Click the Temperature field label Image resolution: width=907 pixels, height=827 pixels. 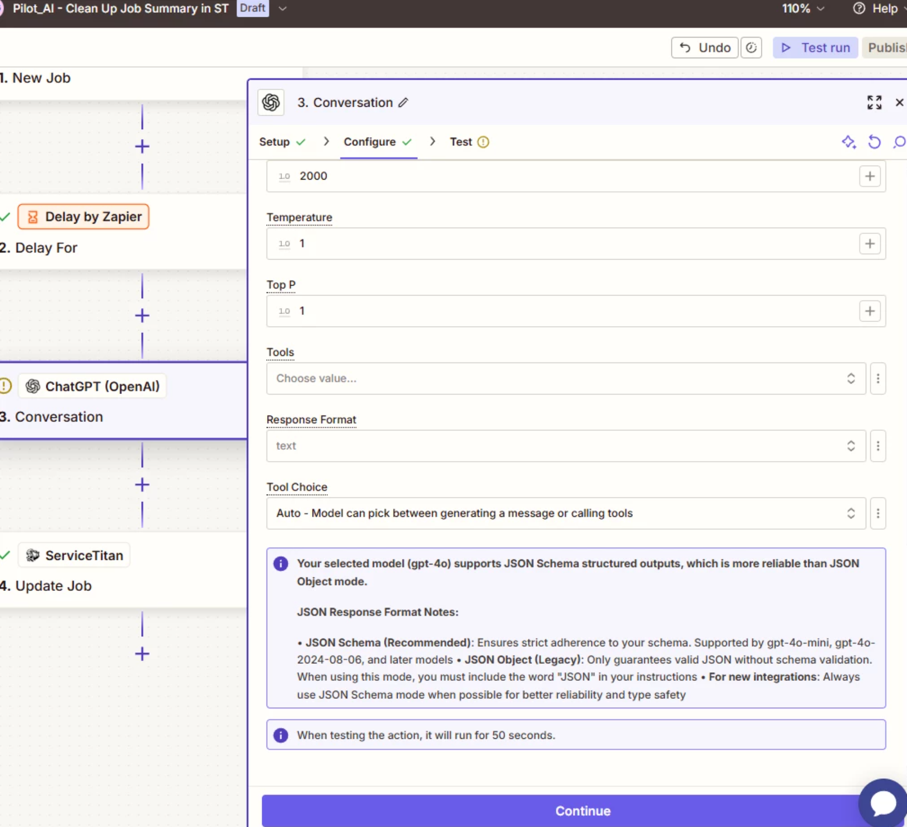point(299,217)
